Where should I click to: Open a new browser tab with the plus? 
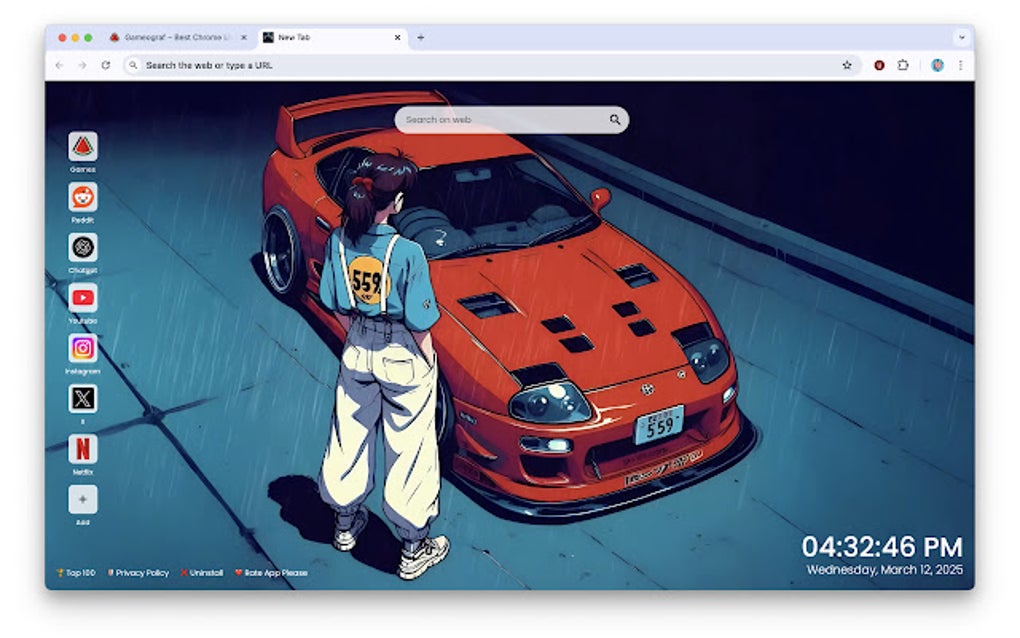(420, 36)
